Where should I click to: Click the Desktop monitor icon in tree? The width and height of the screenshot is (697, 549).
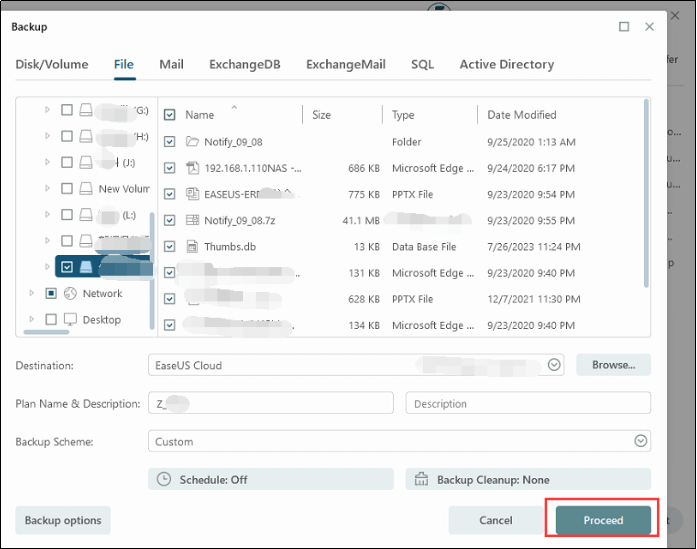tap(71, 320)
